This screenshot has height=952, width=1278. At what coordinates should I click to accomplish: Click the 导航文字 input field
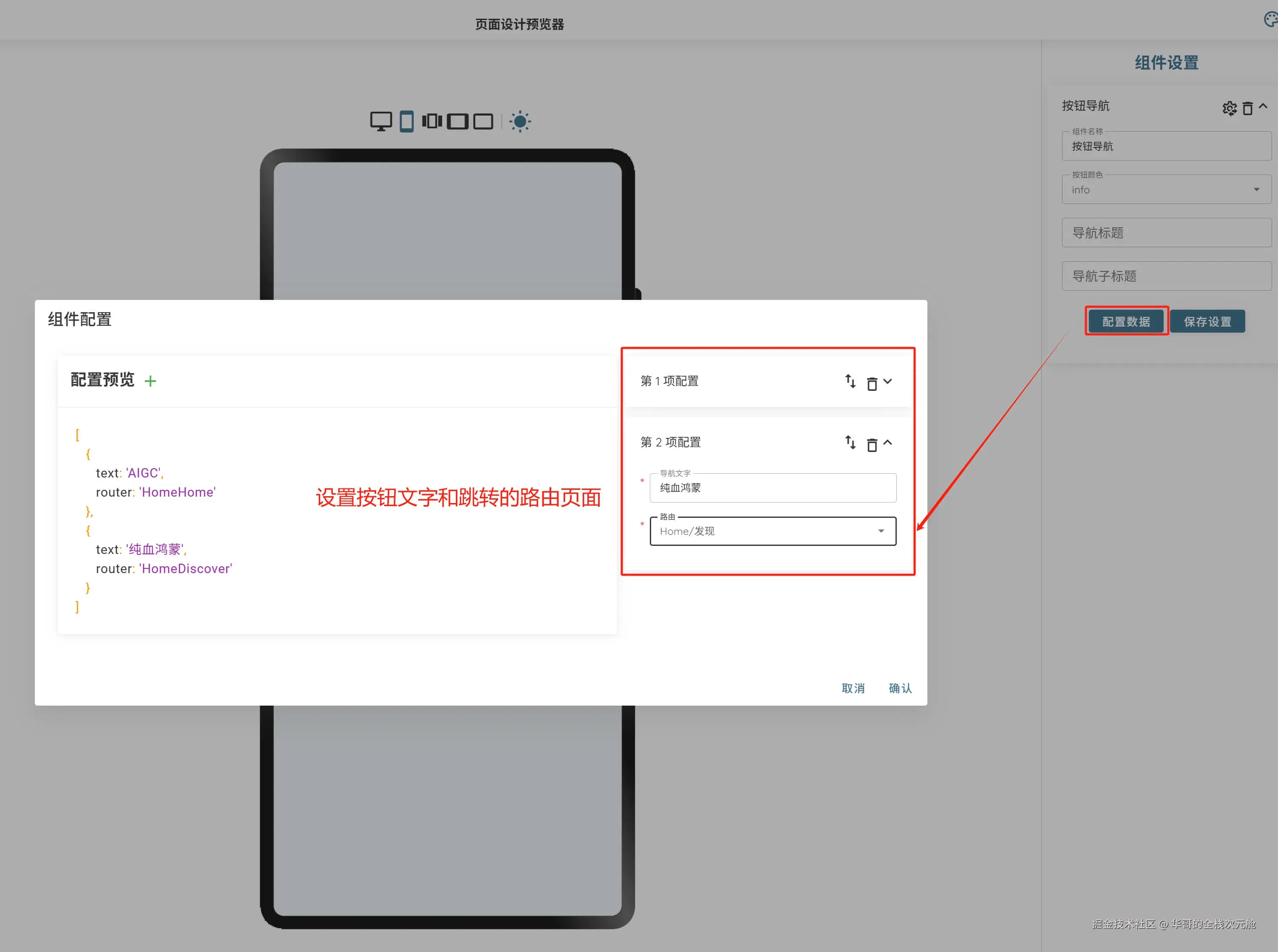point(772,488)
